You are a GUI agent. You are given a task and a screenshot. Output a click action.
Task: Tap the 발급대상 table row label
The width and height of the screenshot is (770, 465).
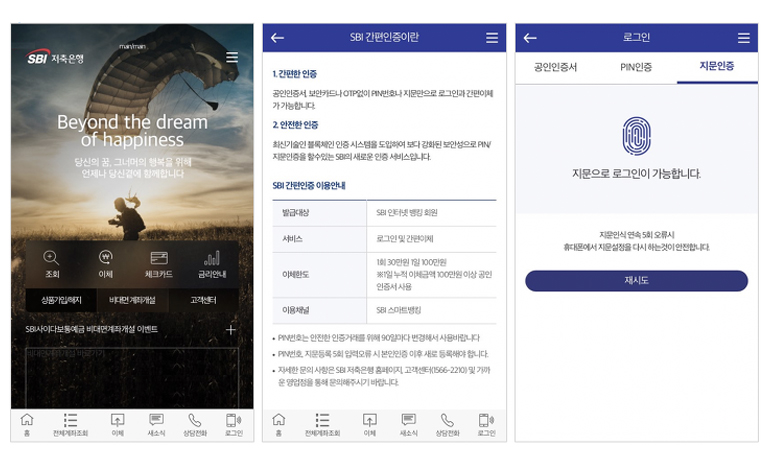click(295, 213)
